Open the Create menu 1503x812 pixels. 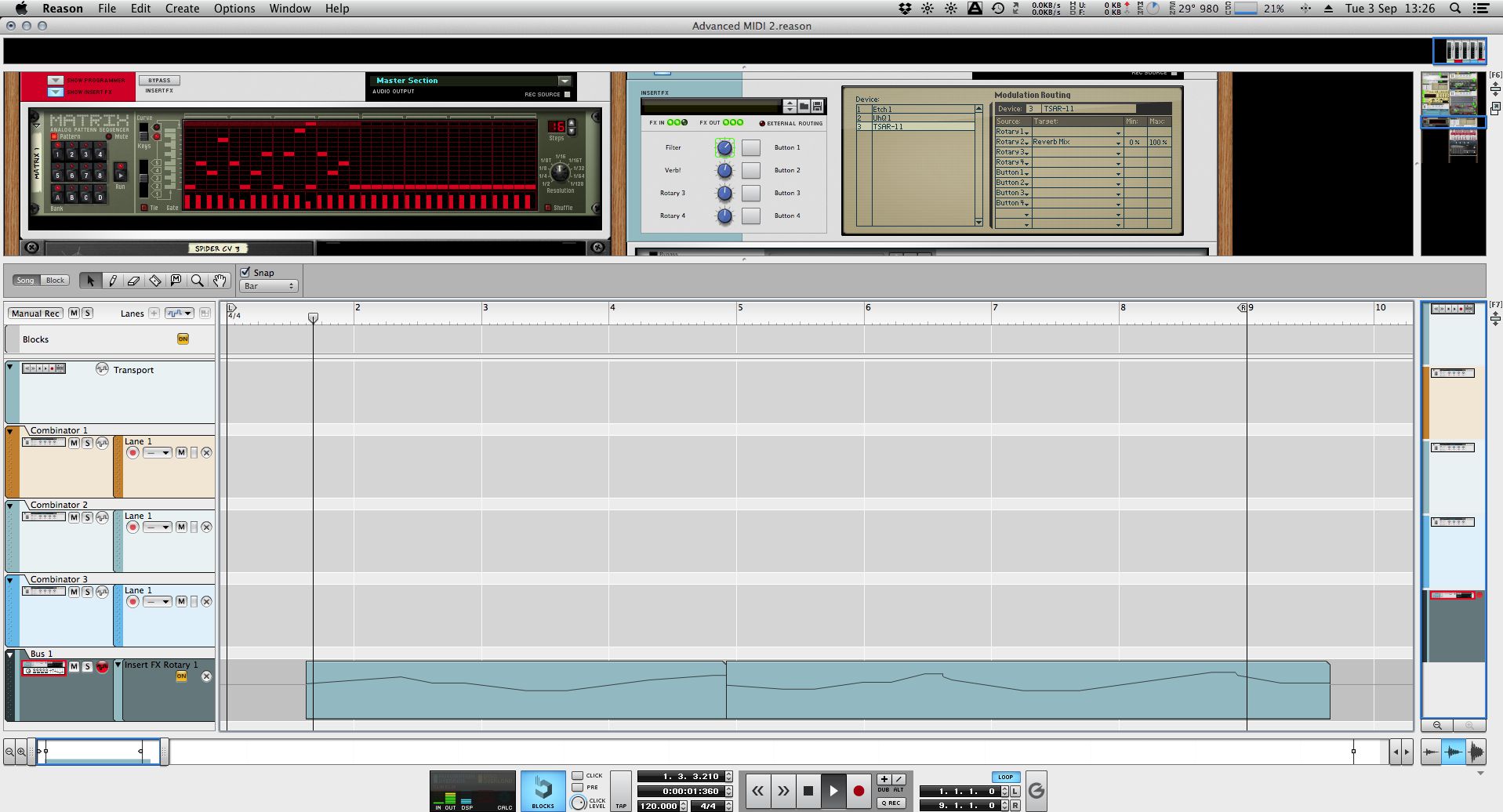182,9
